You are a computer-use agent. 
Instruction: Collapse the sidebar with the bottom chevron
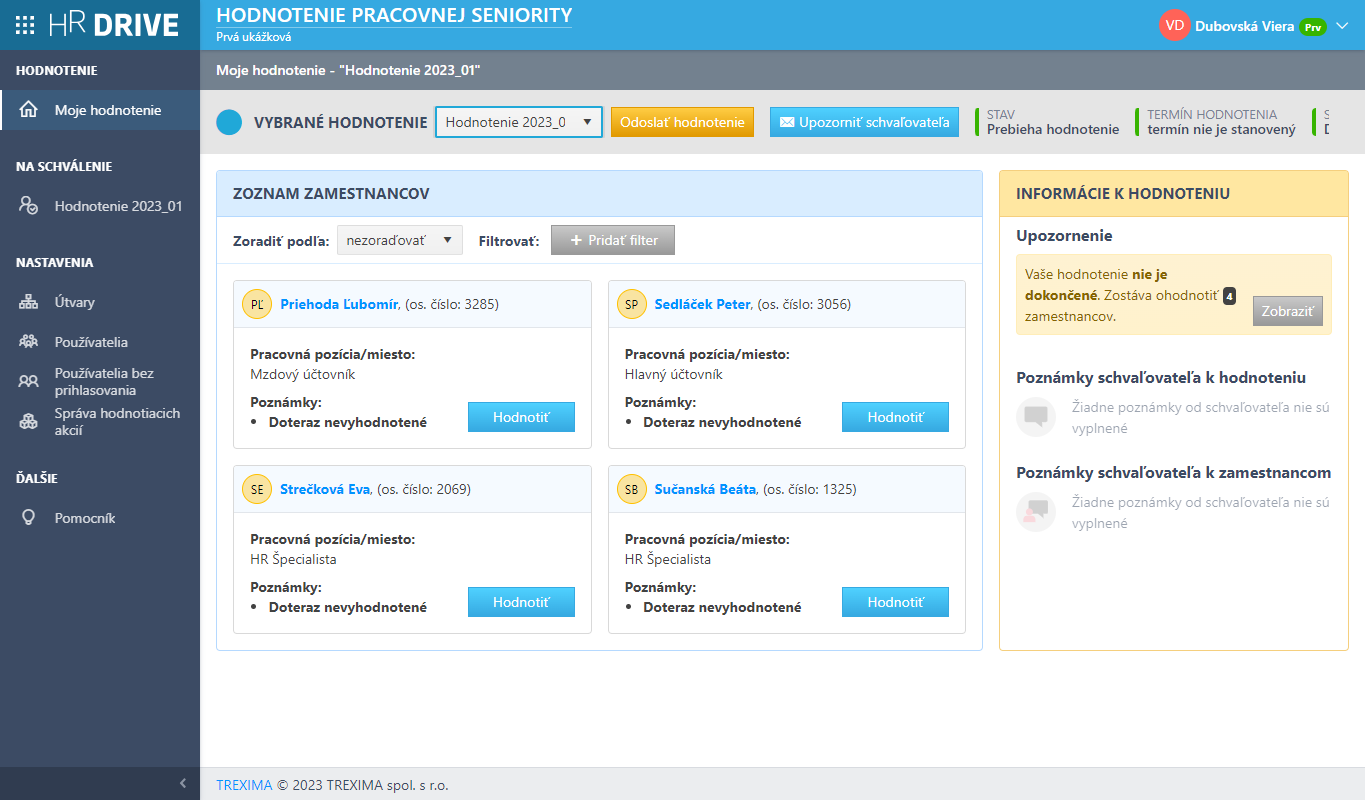182,783
